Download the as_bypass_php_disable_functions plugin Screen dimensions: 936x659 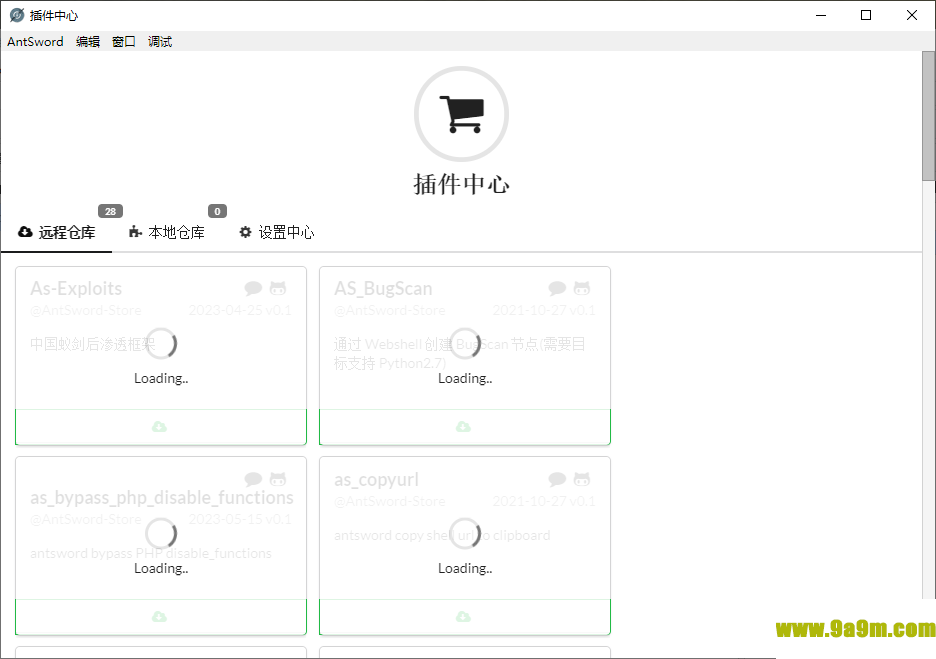click(161, 617)
